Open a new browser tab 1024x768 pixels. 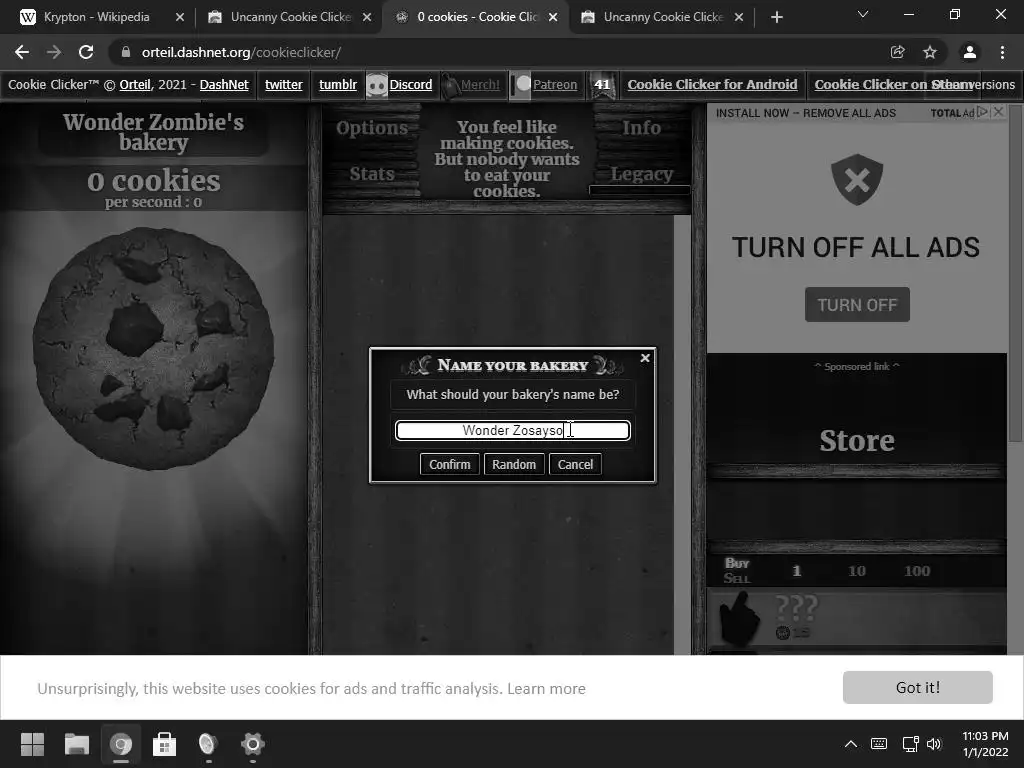tap(776, 17)
